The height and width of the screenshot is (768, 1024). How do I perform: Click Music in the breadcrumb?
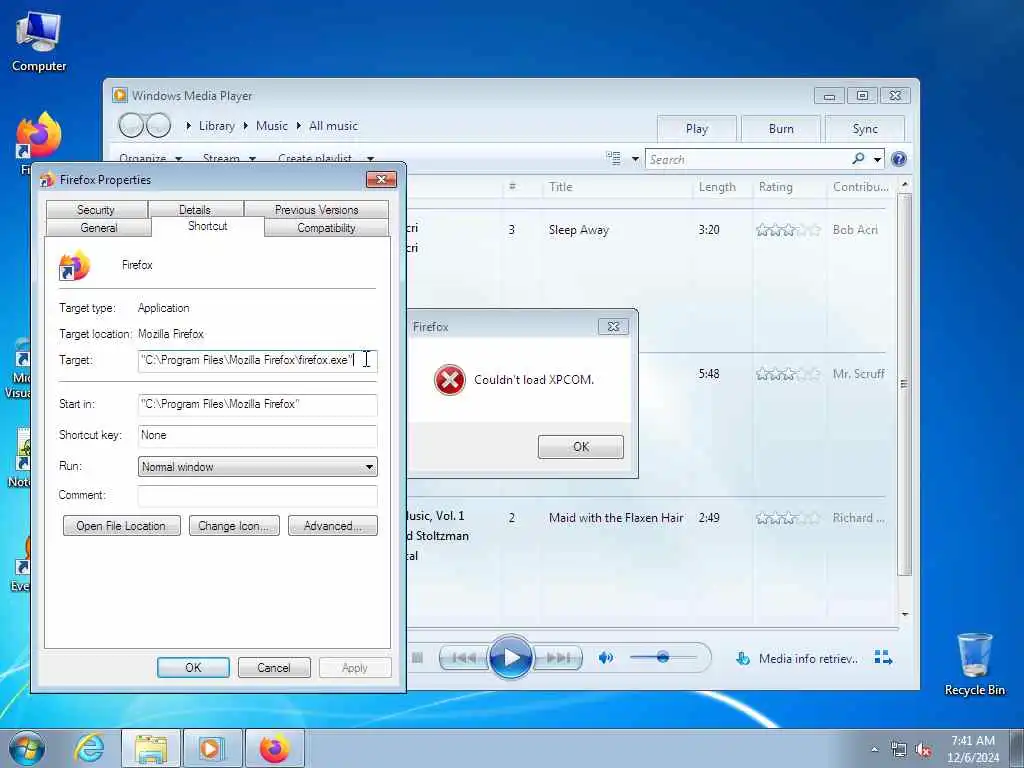point(272,126)
